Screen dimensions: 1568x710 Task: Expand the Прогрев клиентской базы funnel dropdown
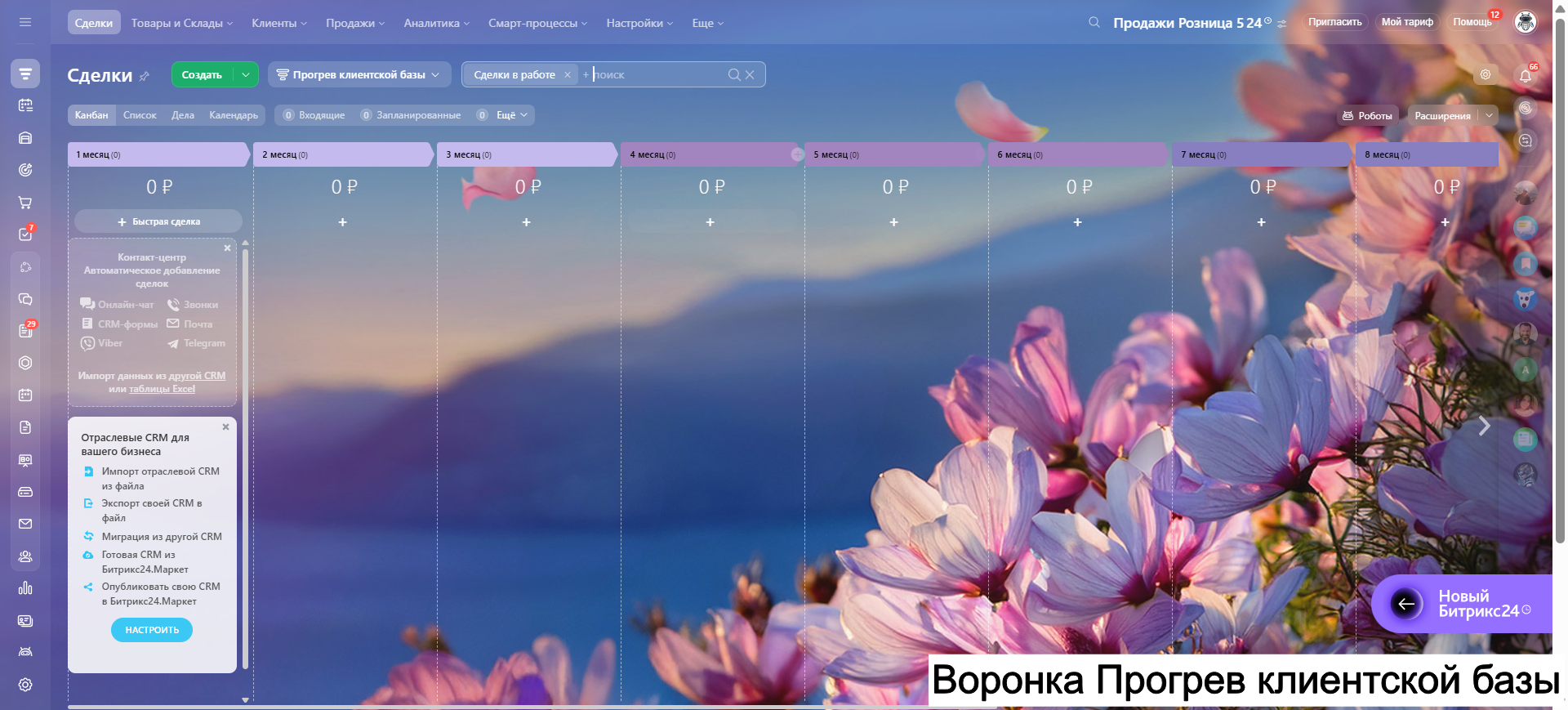pyautogui.click(x=436, y=74)
